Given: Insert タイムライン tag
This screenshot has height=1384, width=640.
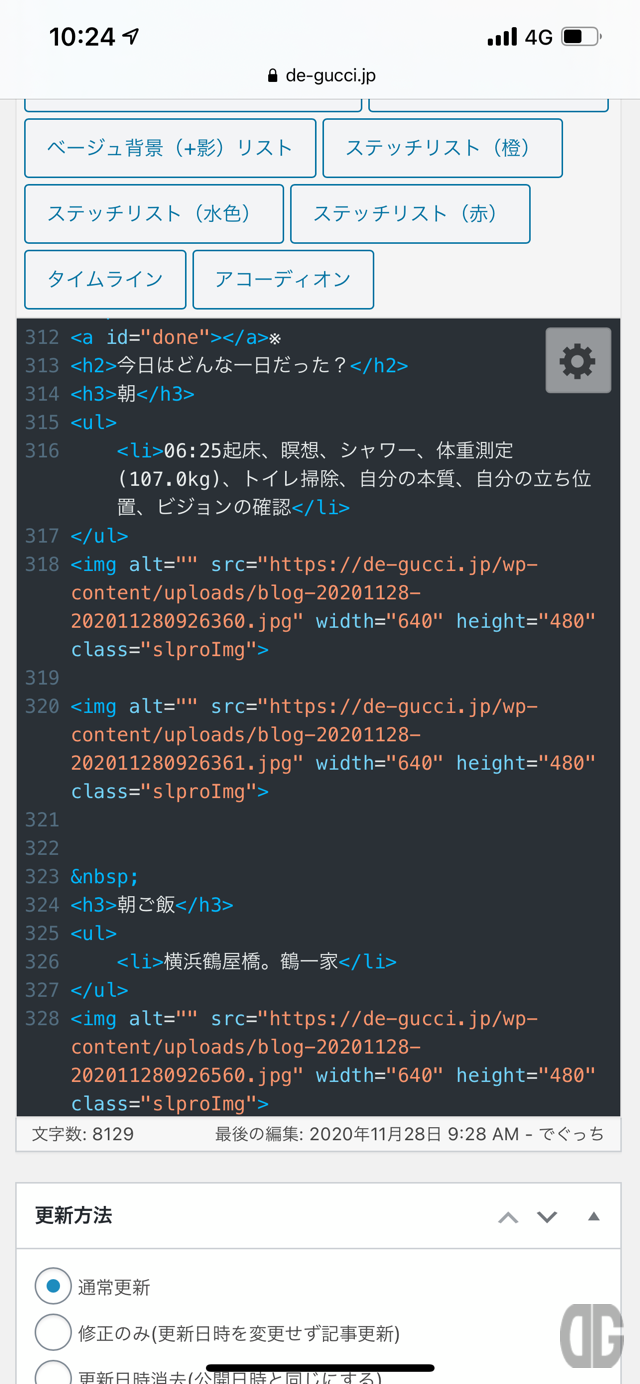Looking at the screenshot, I should point(105,279).
